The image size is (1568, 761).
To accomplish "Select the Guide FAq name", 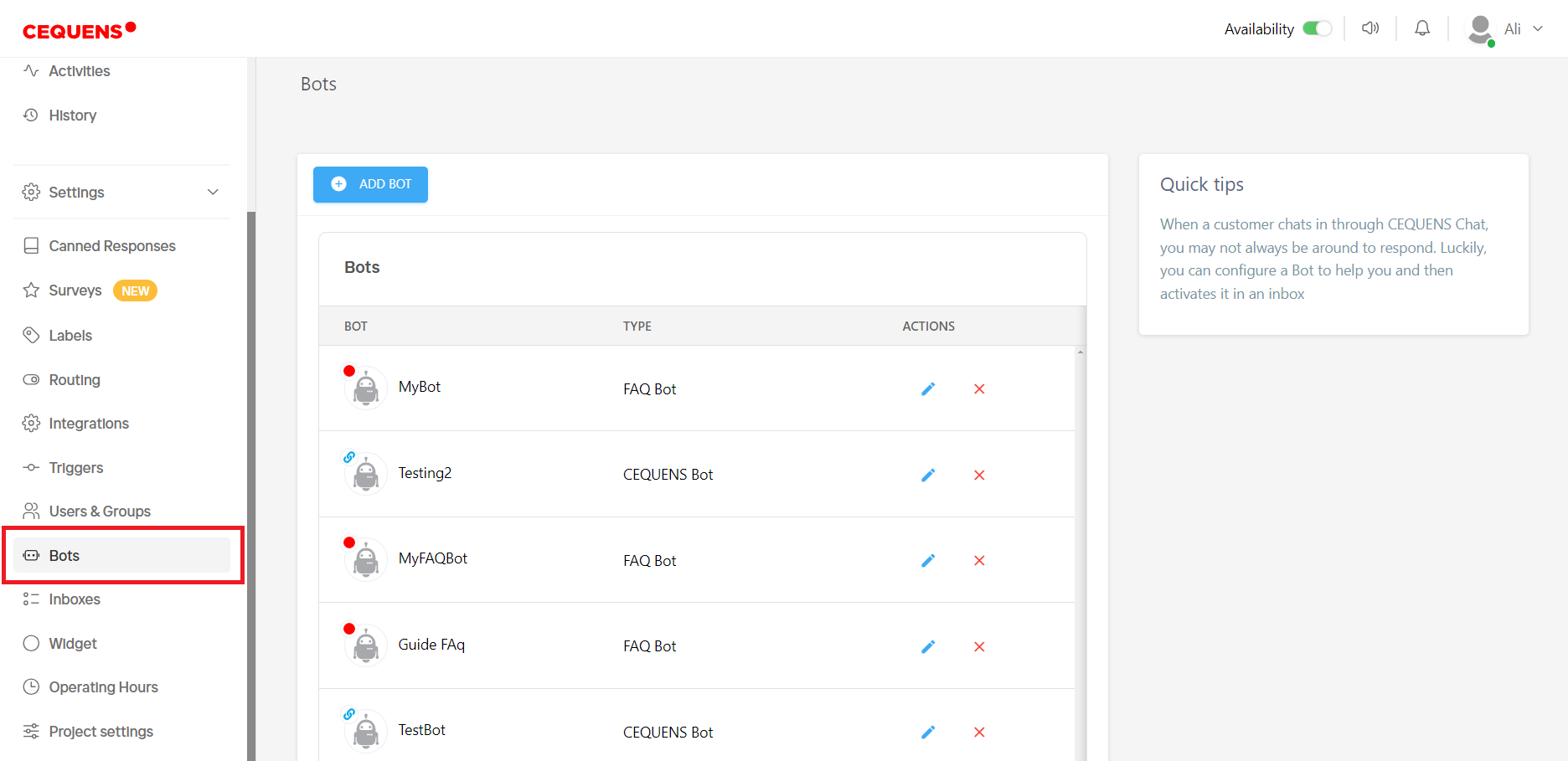I will tap(431, 645).
